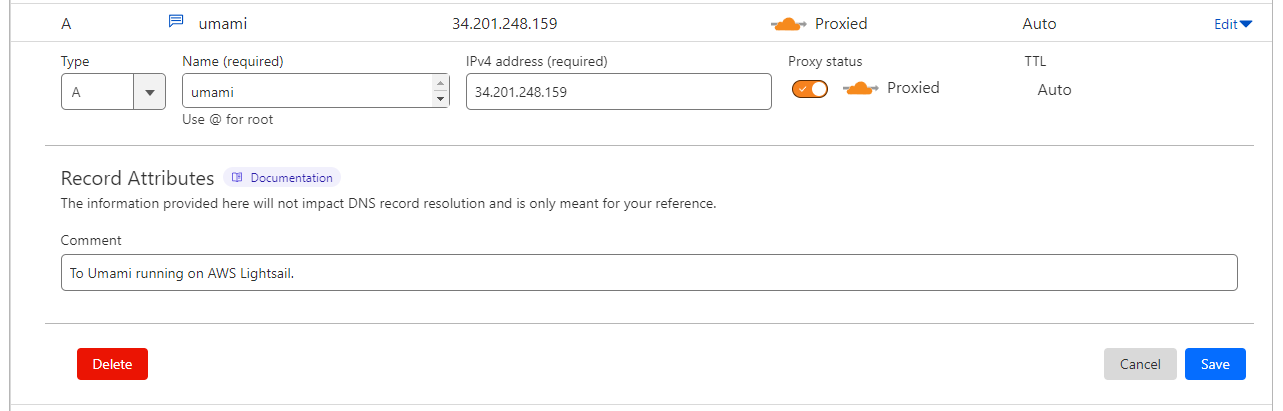
Task: Click the Comment text box
Action: [649, 273]
